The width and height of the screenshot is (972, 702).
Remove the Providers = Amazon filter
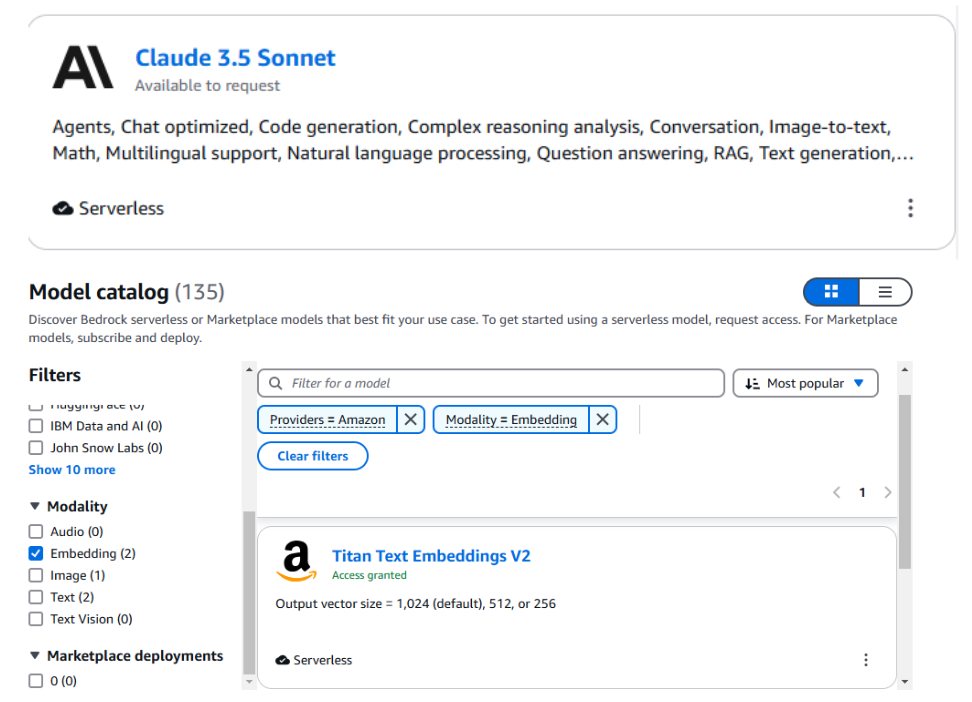[410, 420]
